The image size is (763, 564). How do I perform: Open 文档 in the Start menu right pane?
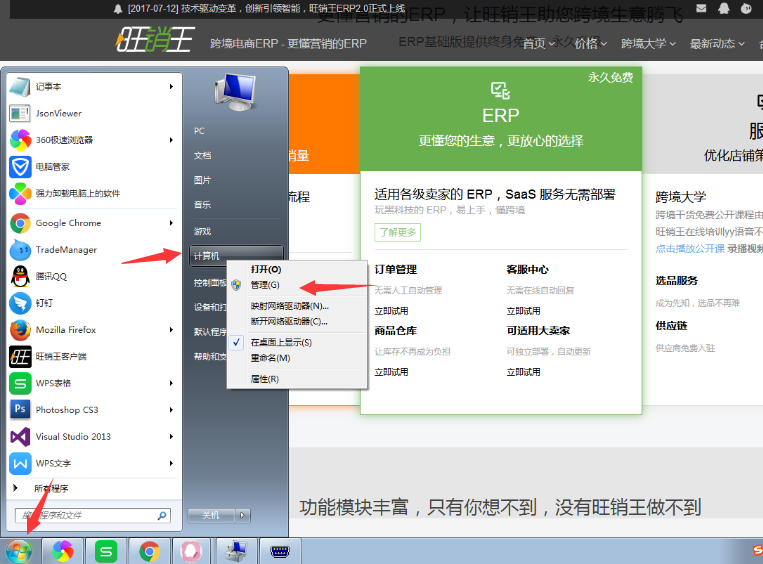click(x=202, y=156)
